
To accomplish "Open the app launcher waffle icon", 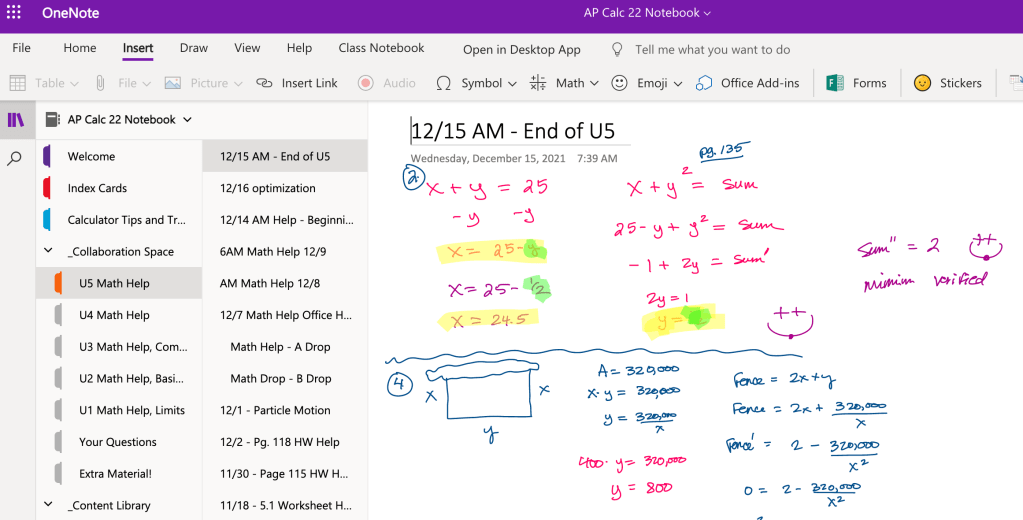I will 15,14.
